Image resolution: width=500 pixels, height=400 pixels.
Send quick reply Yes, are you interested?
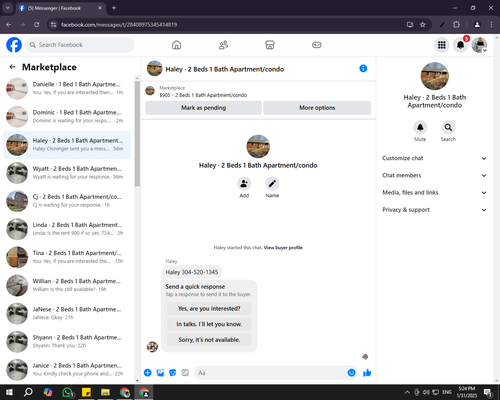[x=209, y=309]
